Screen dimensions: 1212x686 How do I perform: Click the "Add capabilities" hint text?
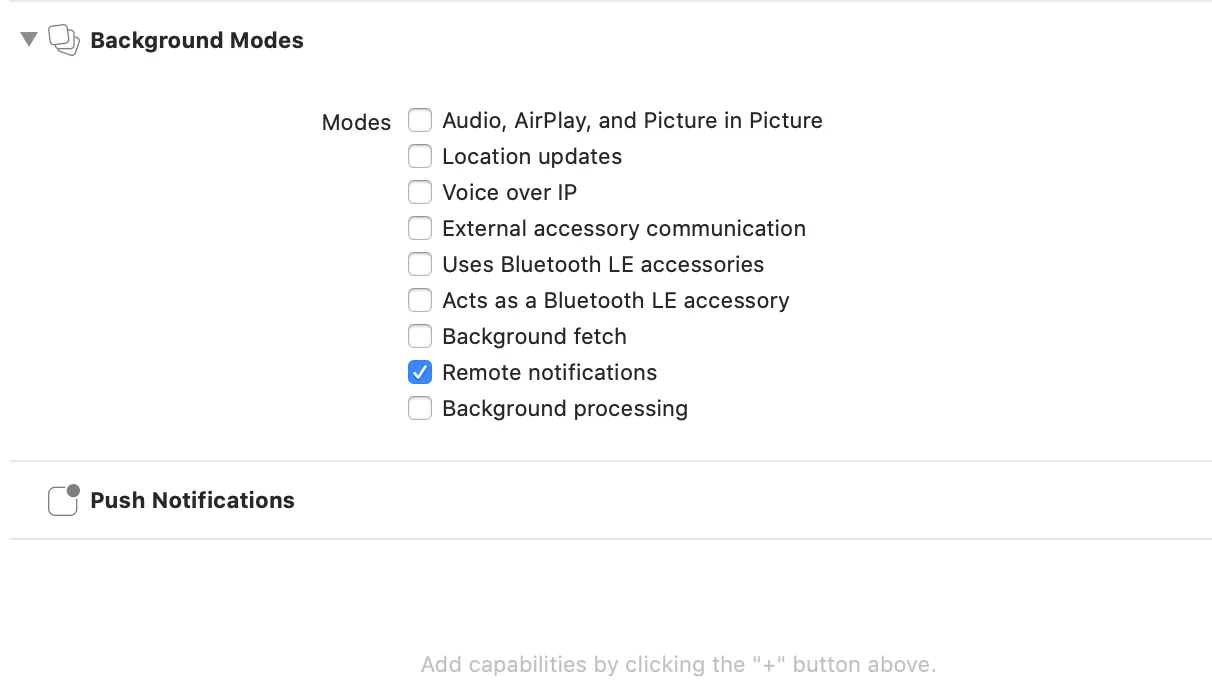(678, 665)
